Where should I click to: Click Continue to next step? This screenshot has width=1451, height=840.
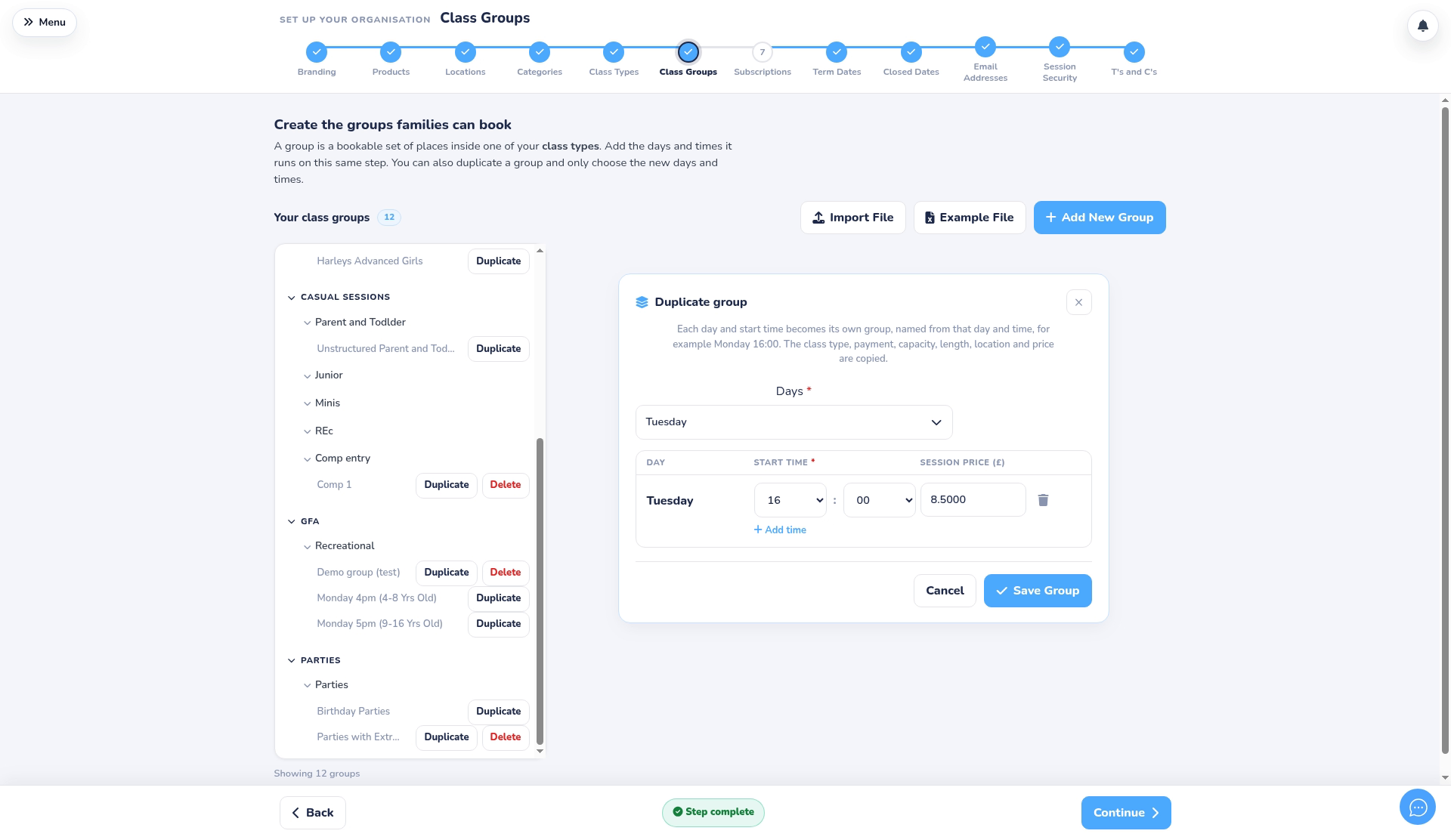click(x=1125, y=813)
